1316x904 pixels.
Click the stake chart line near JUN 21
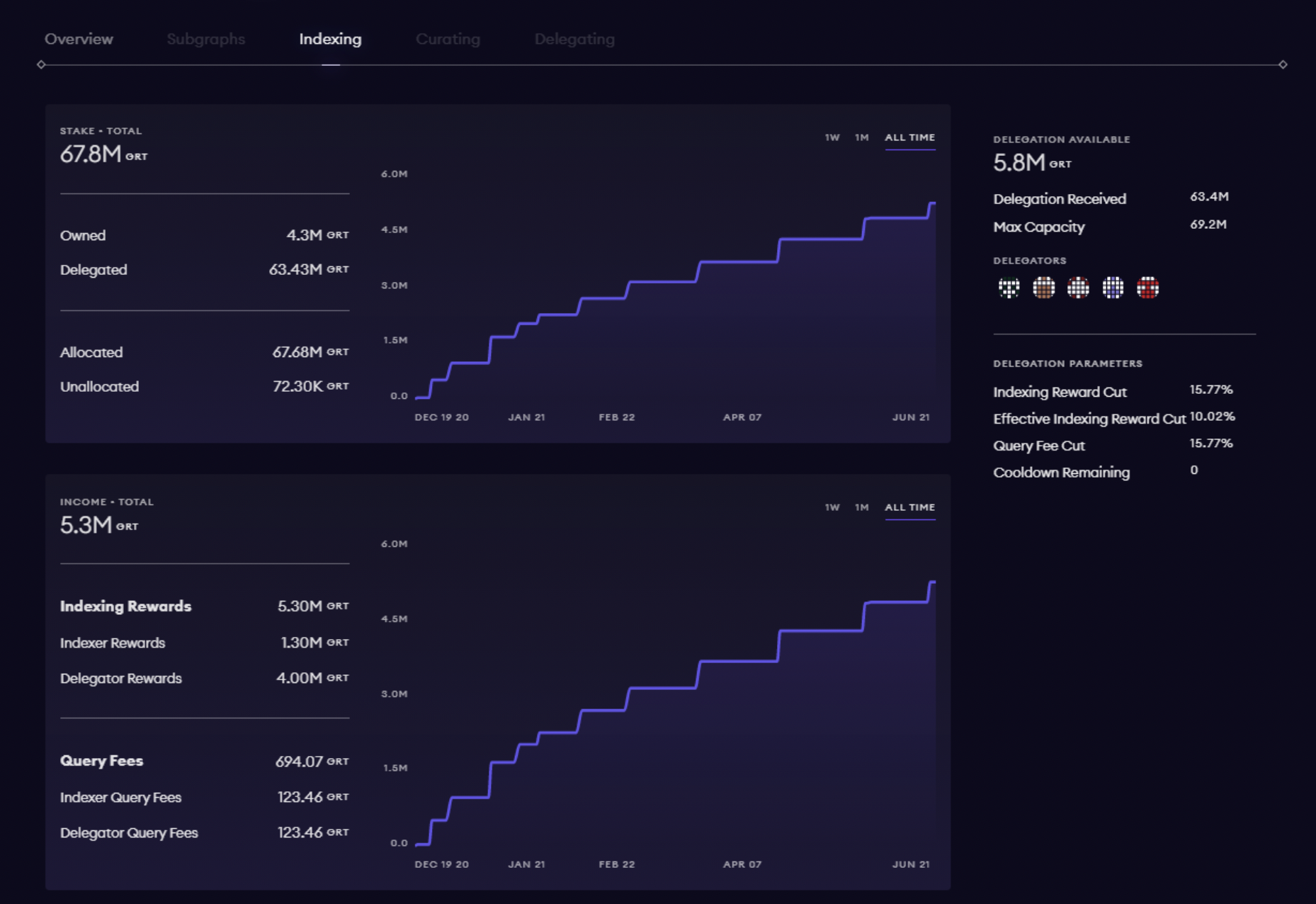(x=914, y=217)
